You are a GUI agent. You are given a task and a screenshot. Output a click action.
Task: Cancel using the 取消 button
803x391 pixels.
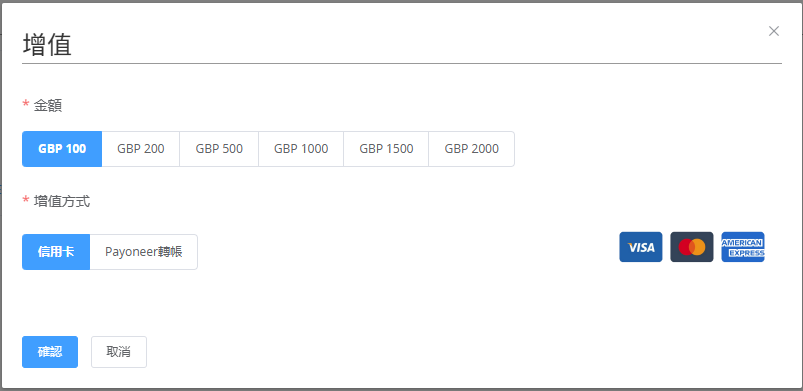(119, 352)
